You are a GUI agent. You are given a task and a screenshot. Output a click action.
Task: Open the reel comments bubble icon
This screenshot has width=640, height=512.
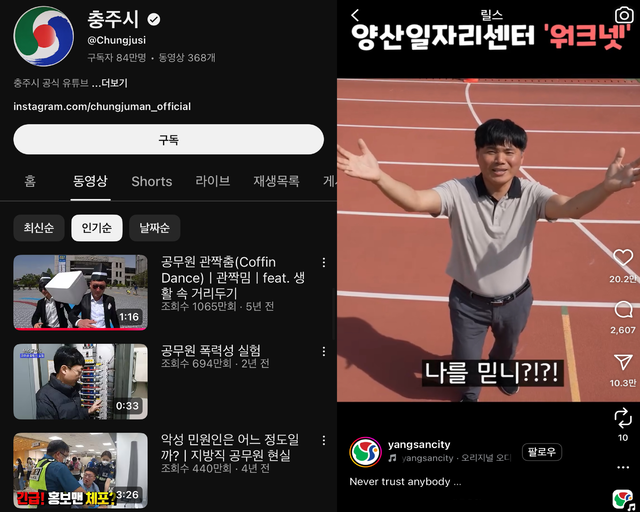pyautogui.click(x=623, y=310)
